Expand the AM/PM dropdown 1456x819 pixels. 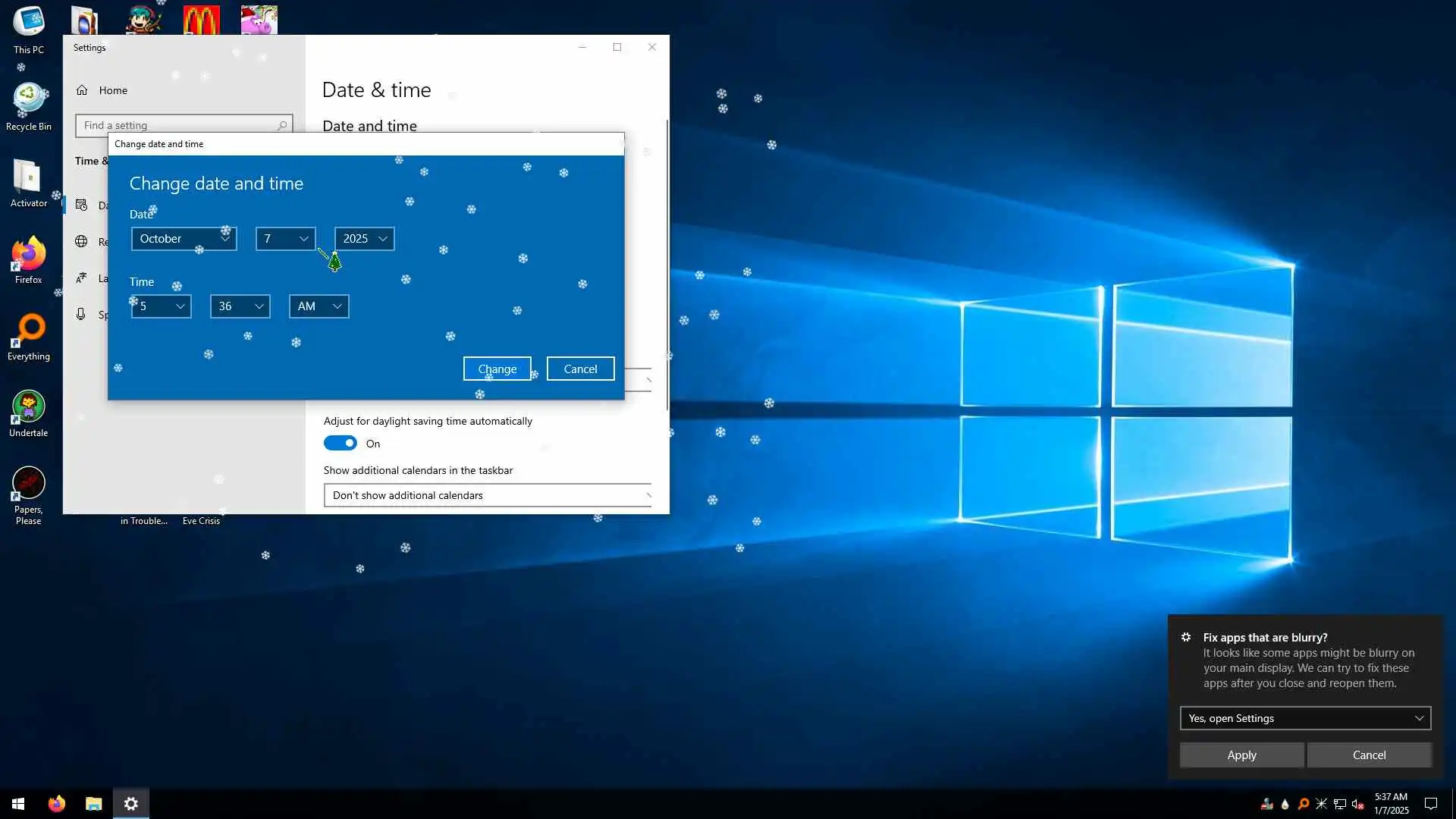click(318, 306)
